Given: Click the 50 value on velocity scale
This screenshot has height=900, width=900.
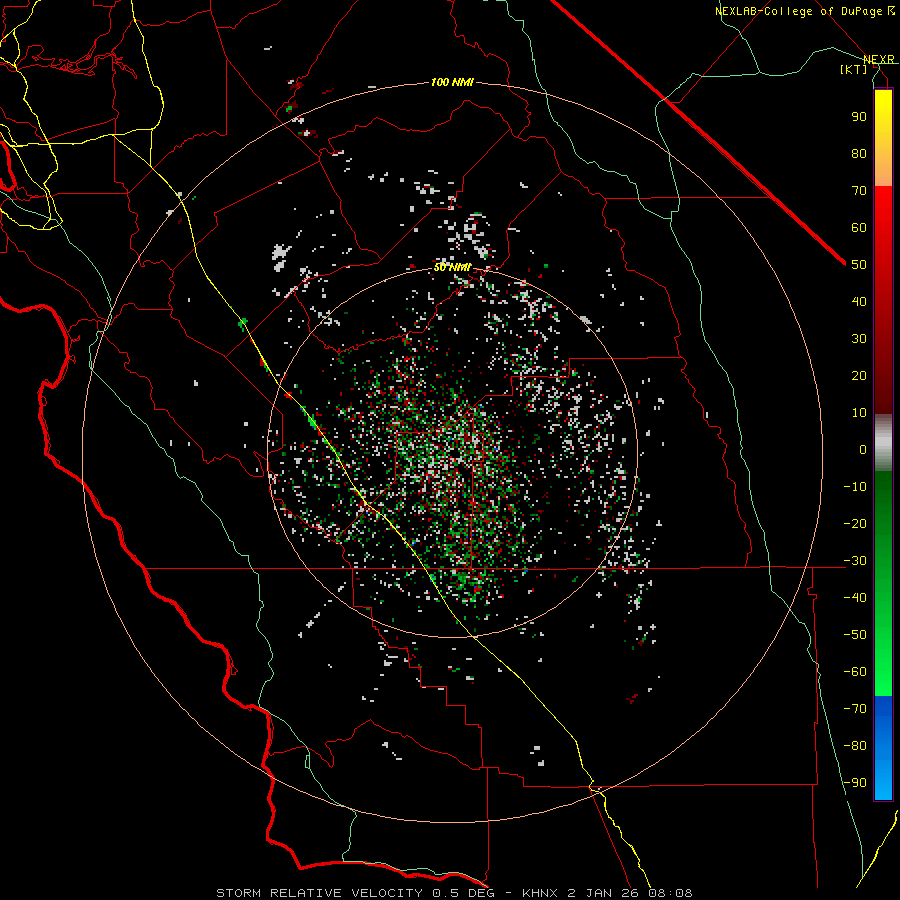Looking at the screenshot, I should (x=859, y=265).
